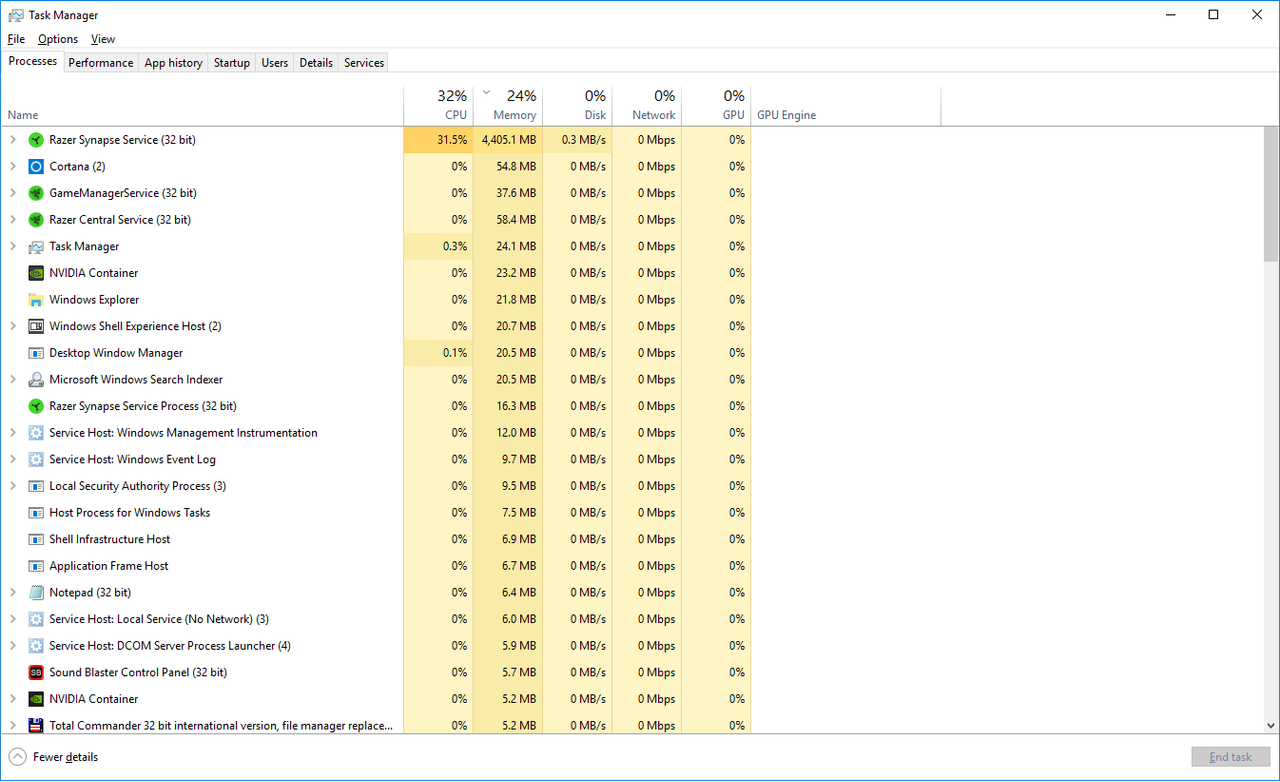Click the Local Security Authority Process icon
Screen dimensions: 1280x782
coord(36,486)
